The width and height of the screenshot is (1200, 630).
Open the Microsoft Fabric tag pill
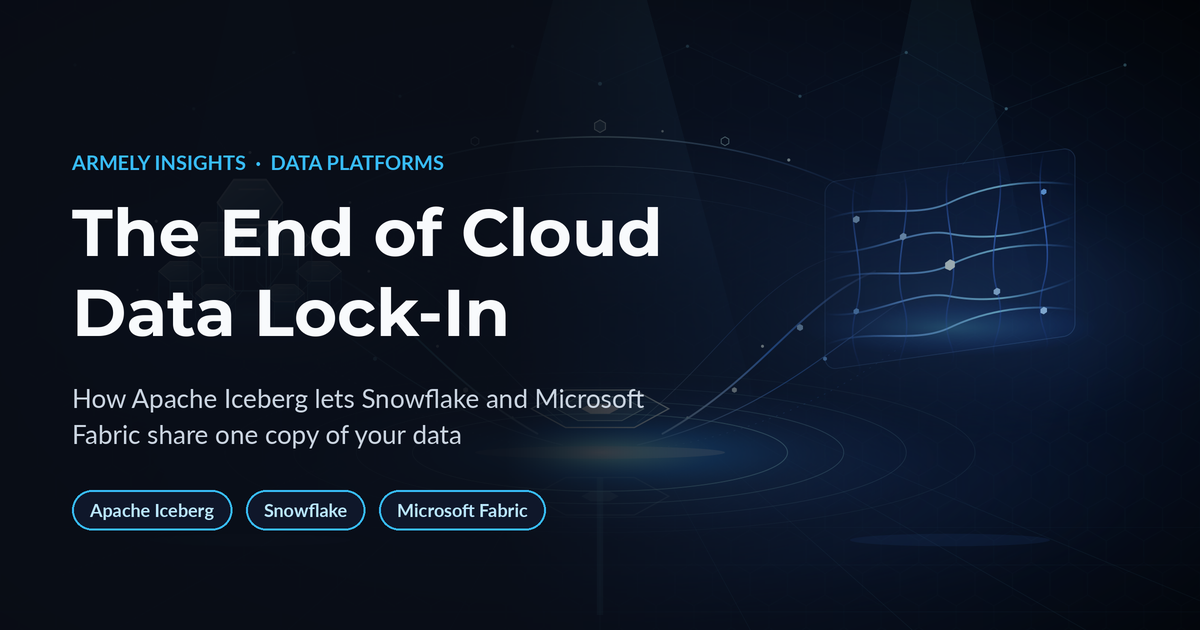(462, 511)
